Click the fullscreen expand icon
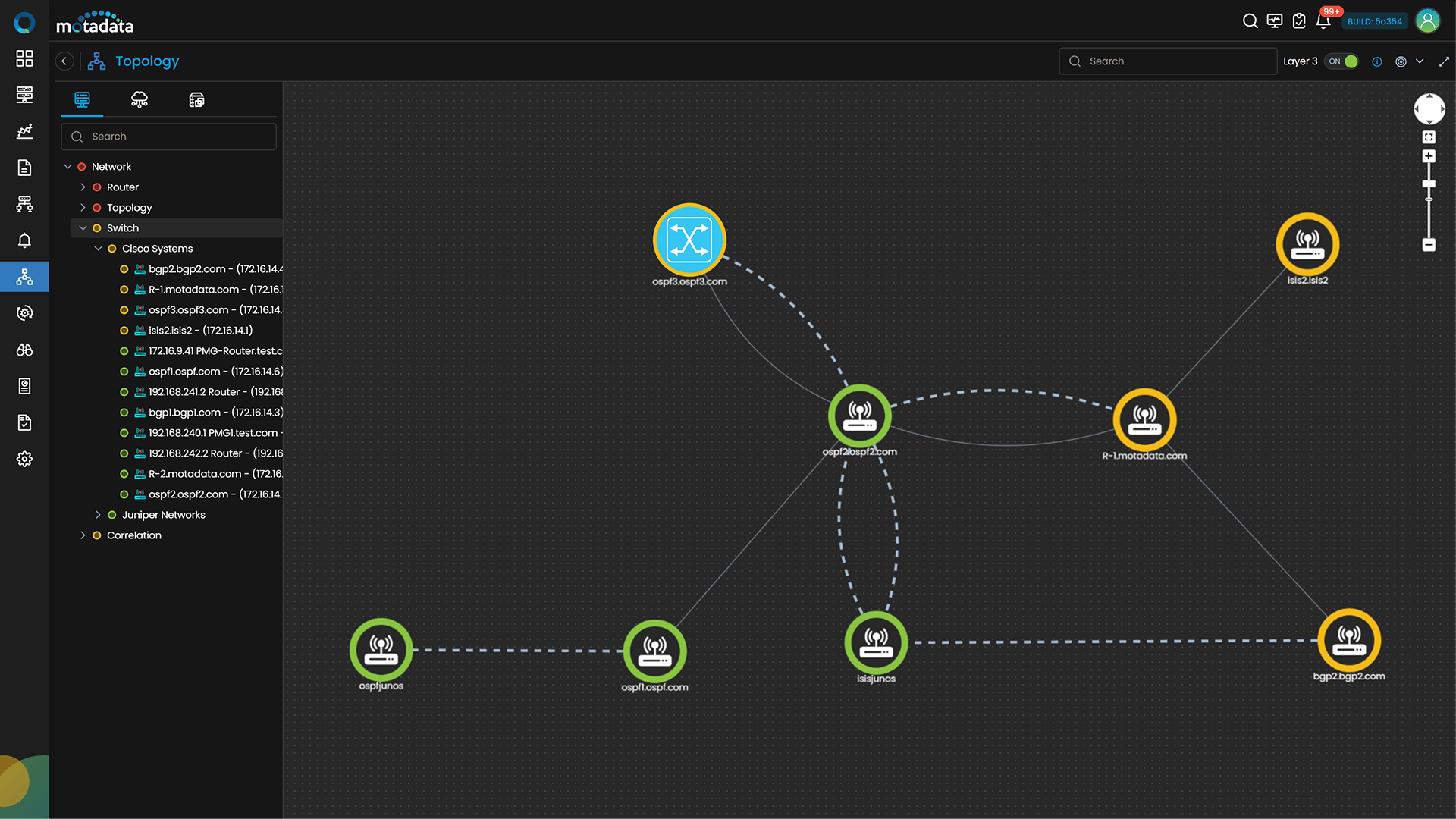Viewport: 1456px width, 819px height. [x=1443, y=61]
